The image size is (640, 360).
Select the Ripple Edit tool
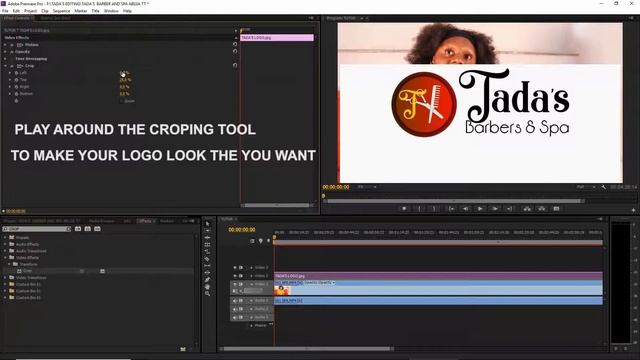[207, 238]
